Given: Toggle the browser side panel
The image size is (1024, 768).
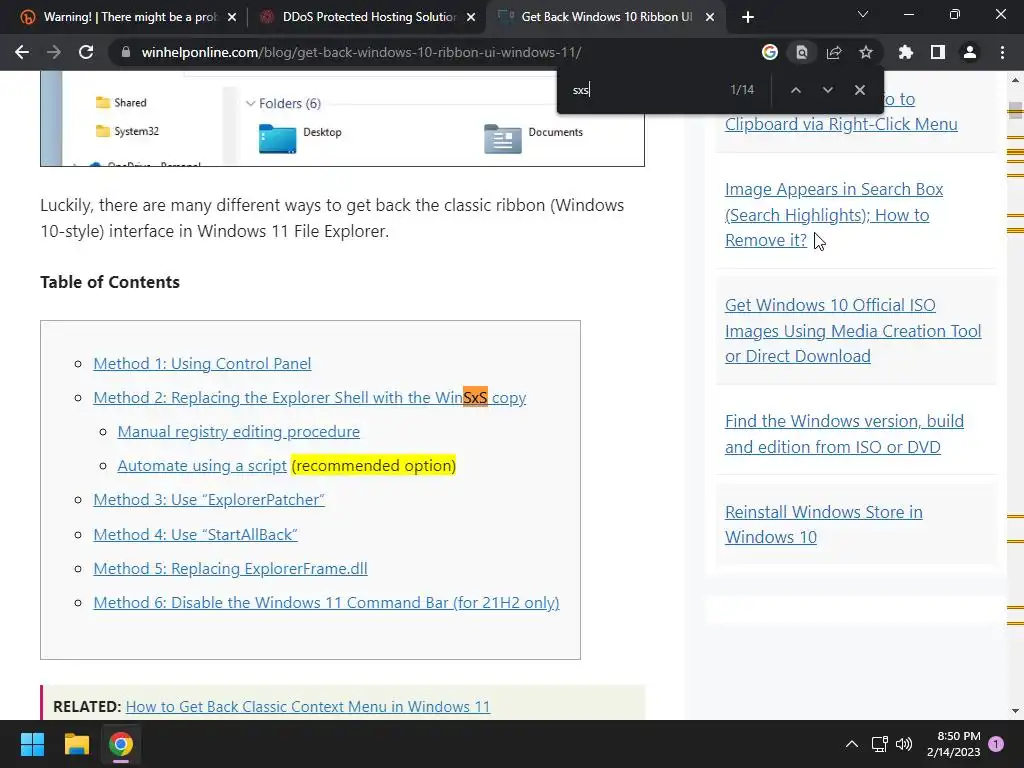Looking at the screenshot, I should point(938,52).
